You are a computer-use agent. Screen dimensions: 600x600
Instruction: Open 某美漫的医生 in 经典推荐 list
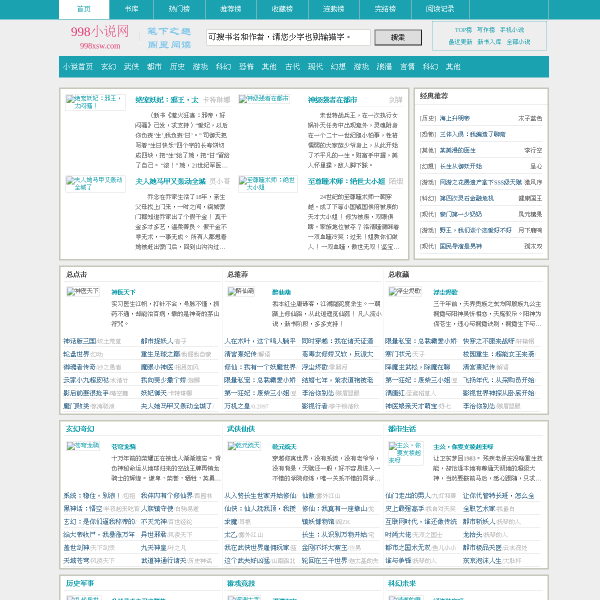[x=458, y=150]
